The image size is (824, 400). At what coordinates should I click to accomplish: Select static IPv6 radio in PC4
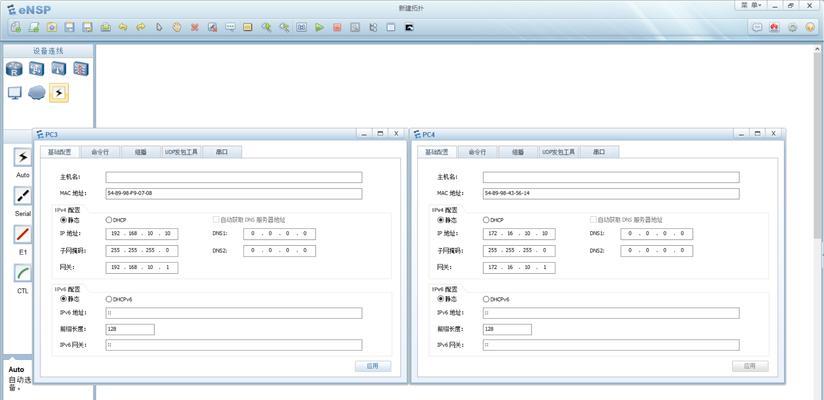click(x=441, y=299)
